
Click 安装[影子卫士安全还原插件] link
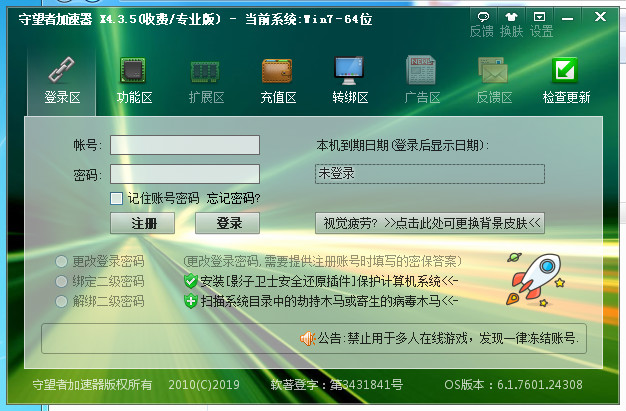pyautogui.click(x=329, y=281)
